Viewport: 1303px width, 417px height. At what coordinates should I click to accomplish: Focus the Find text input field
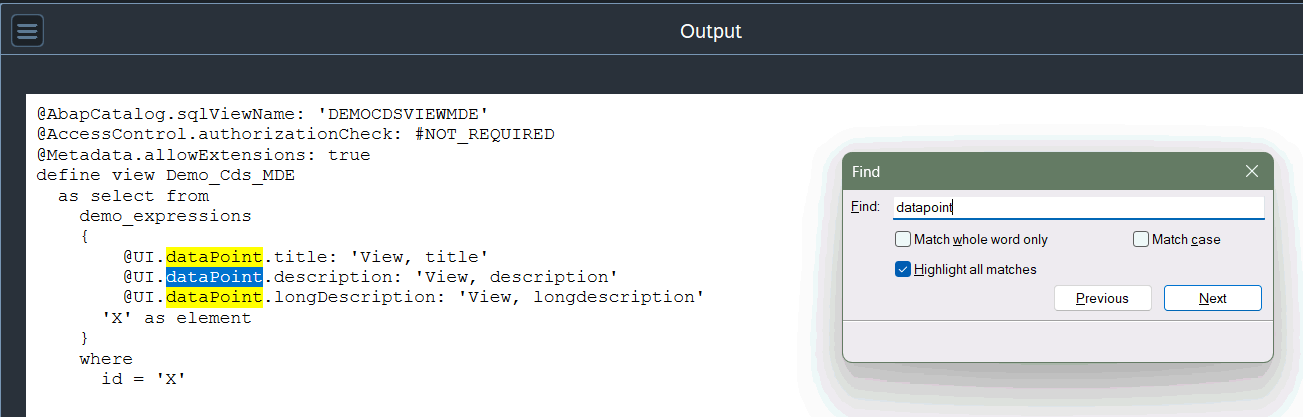pyautogui.click(x=1077, y=207)
